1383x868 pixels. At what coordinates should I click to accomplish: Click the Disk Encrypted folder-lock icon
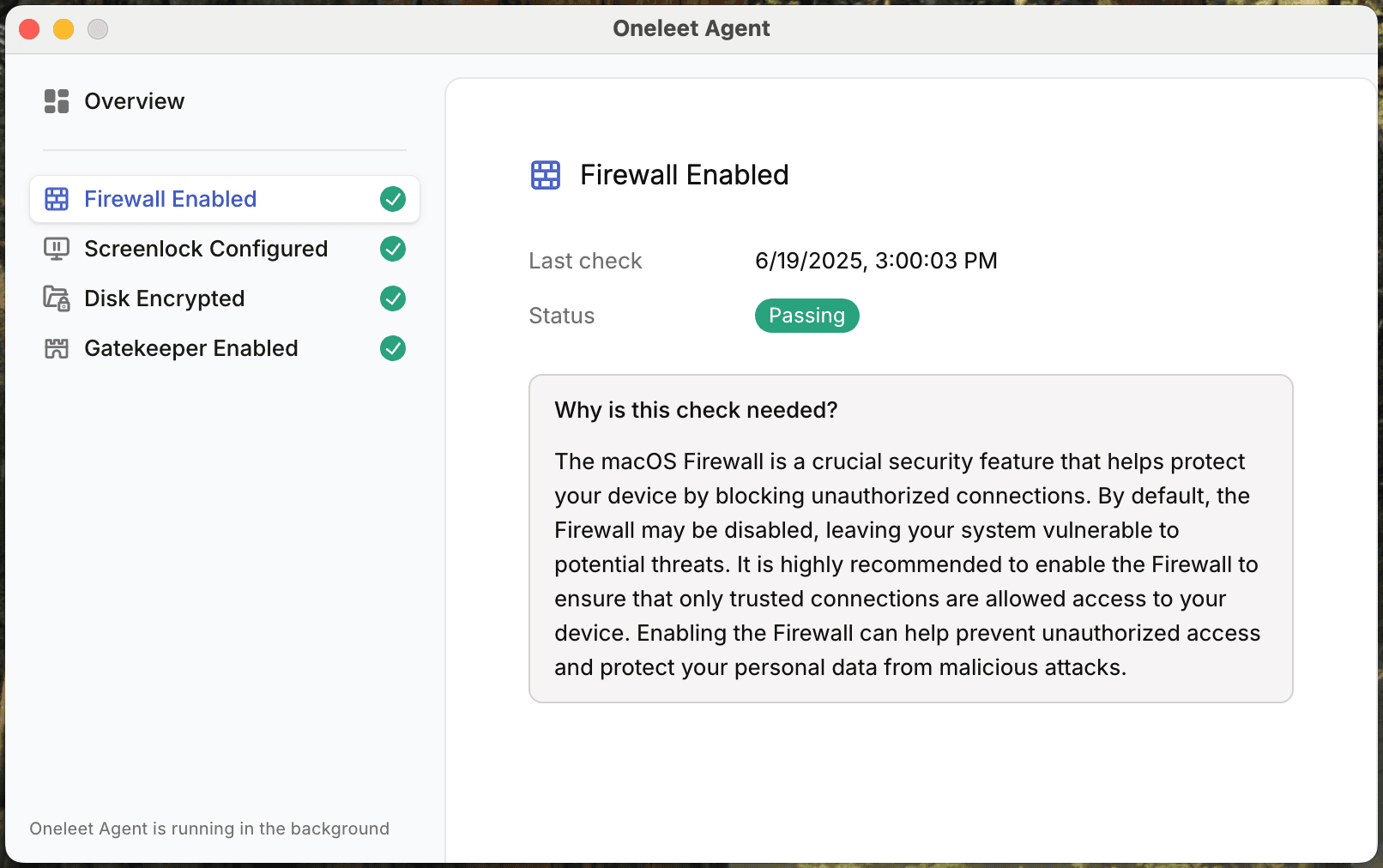(x=57, y=298)
